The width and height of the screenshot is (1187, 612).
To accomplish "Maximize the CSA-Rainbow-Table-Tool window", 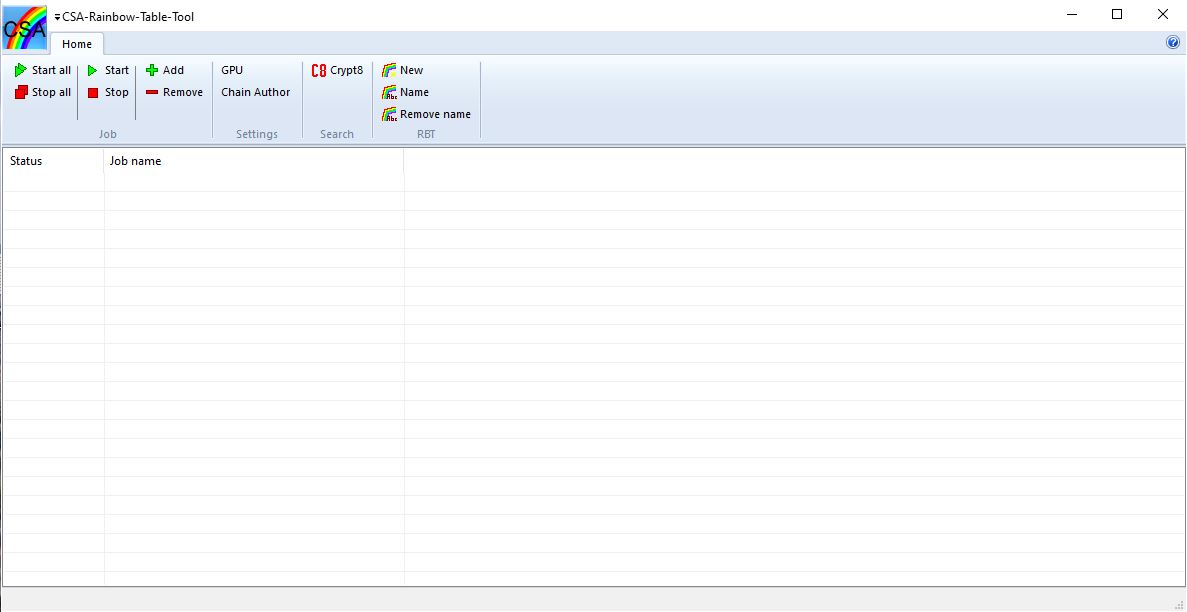I will pyautogui.click(x=1117, y=14).
